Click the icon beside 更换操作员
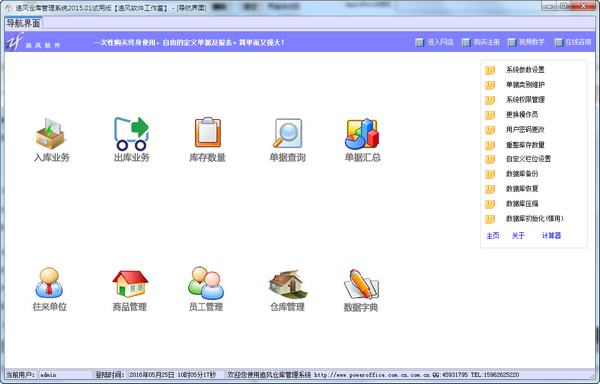The height and width of the screenshot is (384, 600). (490, 115)
